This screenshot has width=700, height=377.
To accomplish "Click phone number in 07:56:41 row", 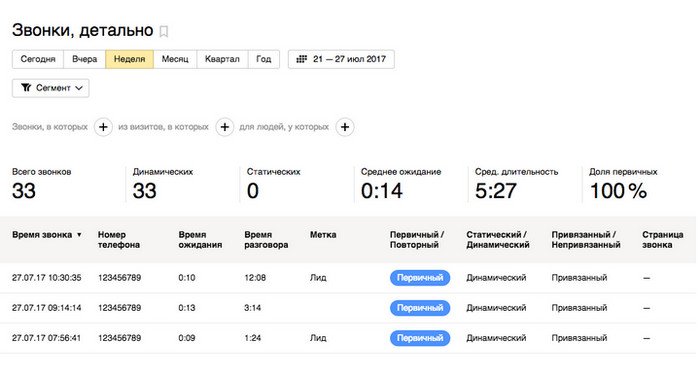I will point(120,338).
